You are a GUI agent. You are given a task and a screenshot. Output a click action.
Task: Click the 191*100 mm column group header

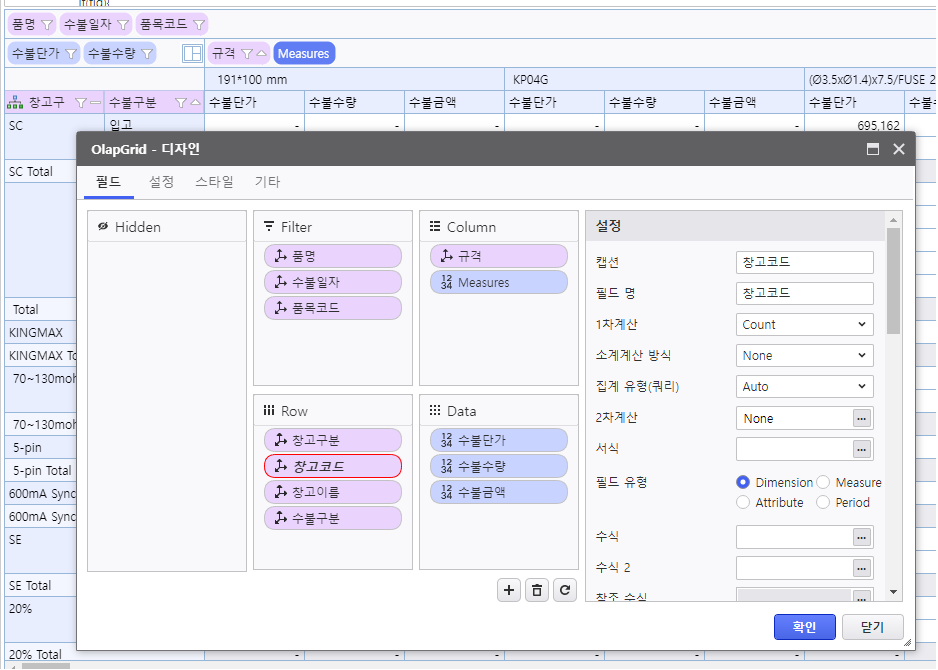click(354, 80)
